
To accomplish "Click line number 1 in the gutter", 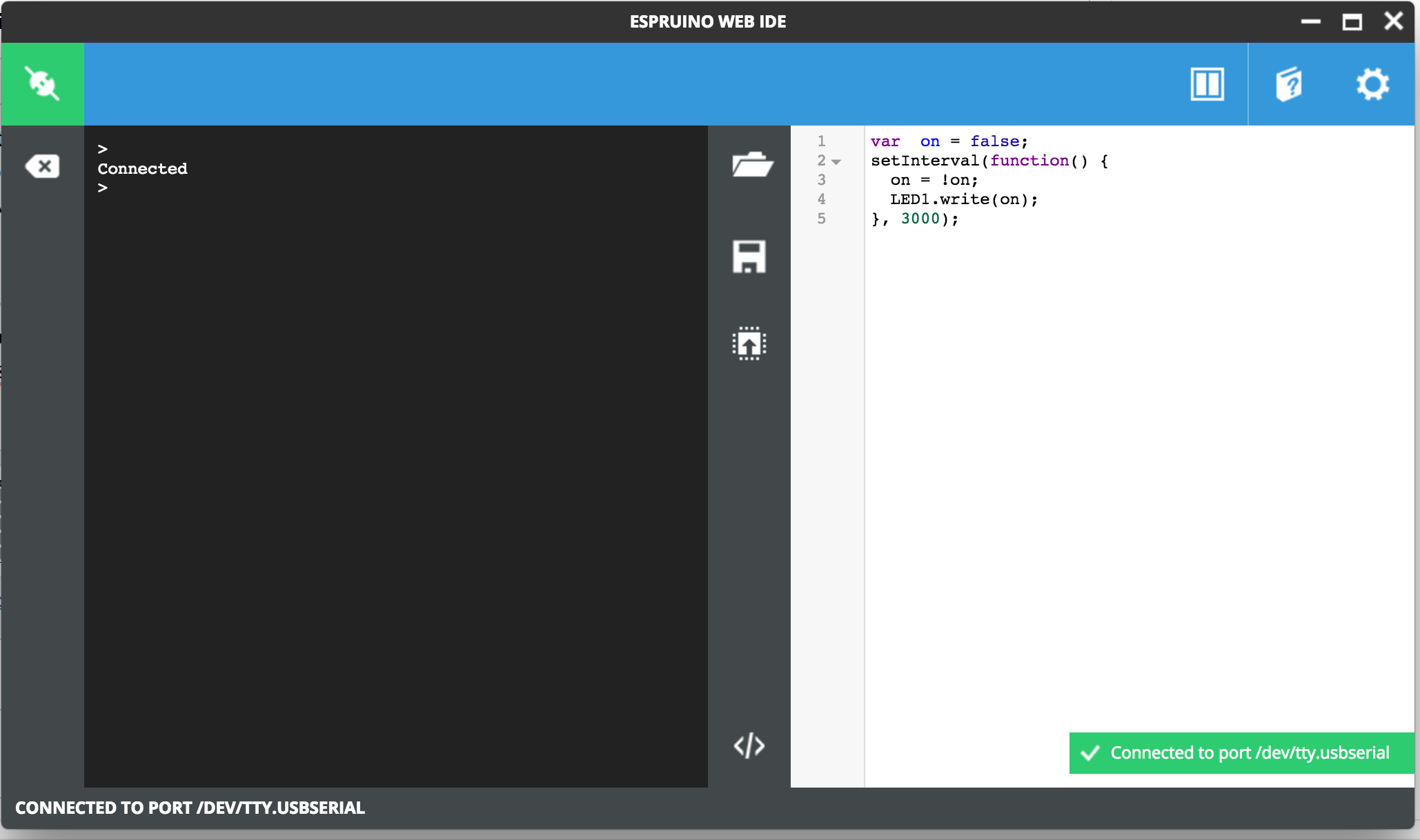I will [822, 141].
